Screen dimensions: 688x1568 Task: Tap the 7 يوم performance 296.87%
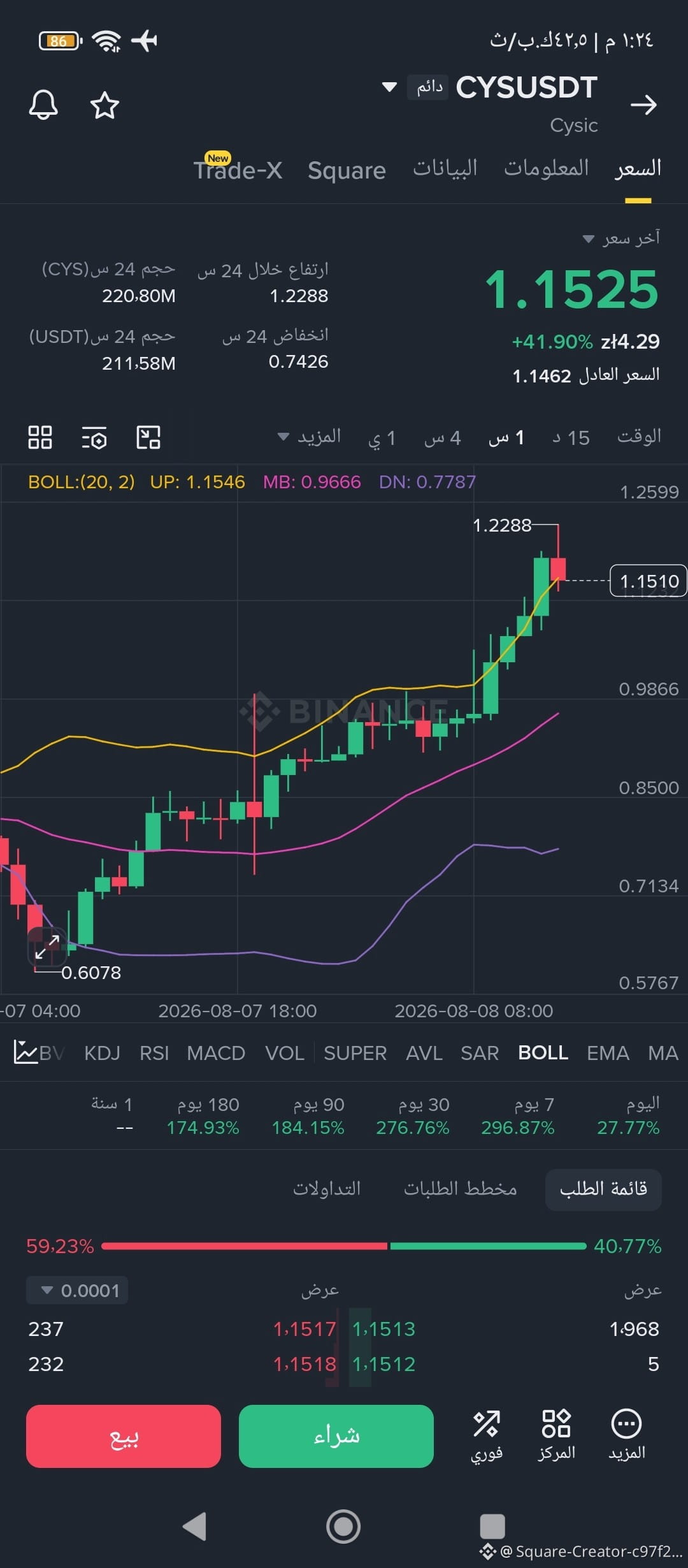pyautogui.click(x=518, y=1115)
